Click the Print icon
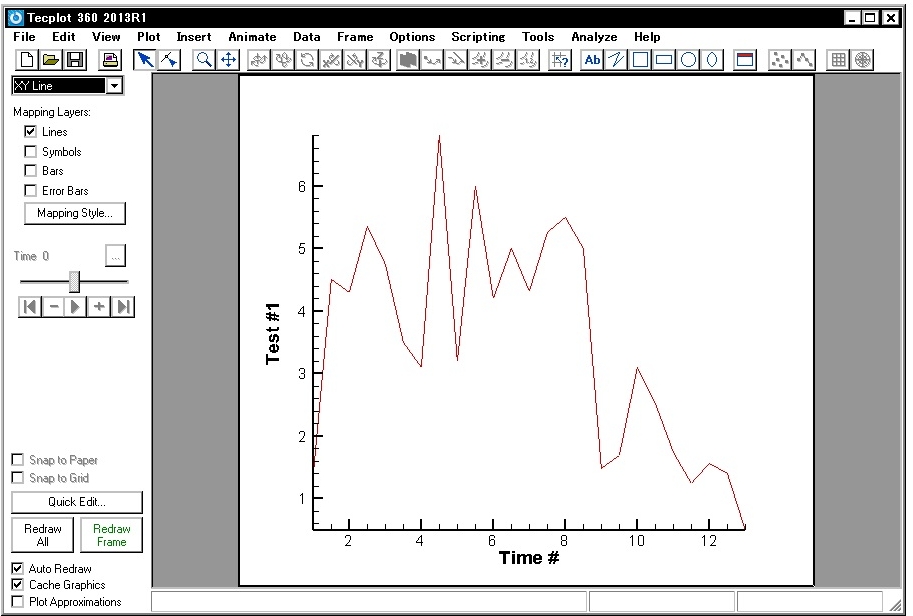 109,59
